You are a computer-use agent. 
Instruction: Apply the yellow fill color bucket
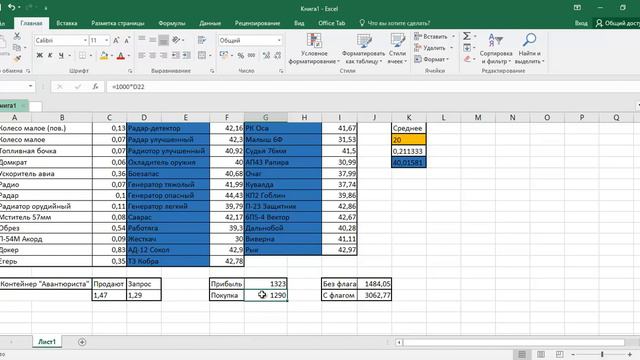tap(104, 56)
